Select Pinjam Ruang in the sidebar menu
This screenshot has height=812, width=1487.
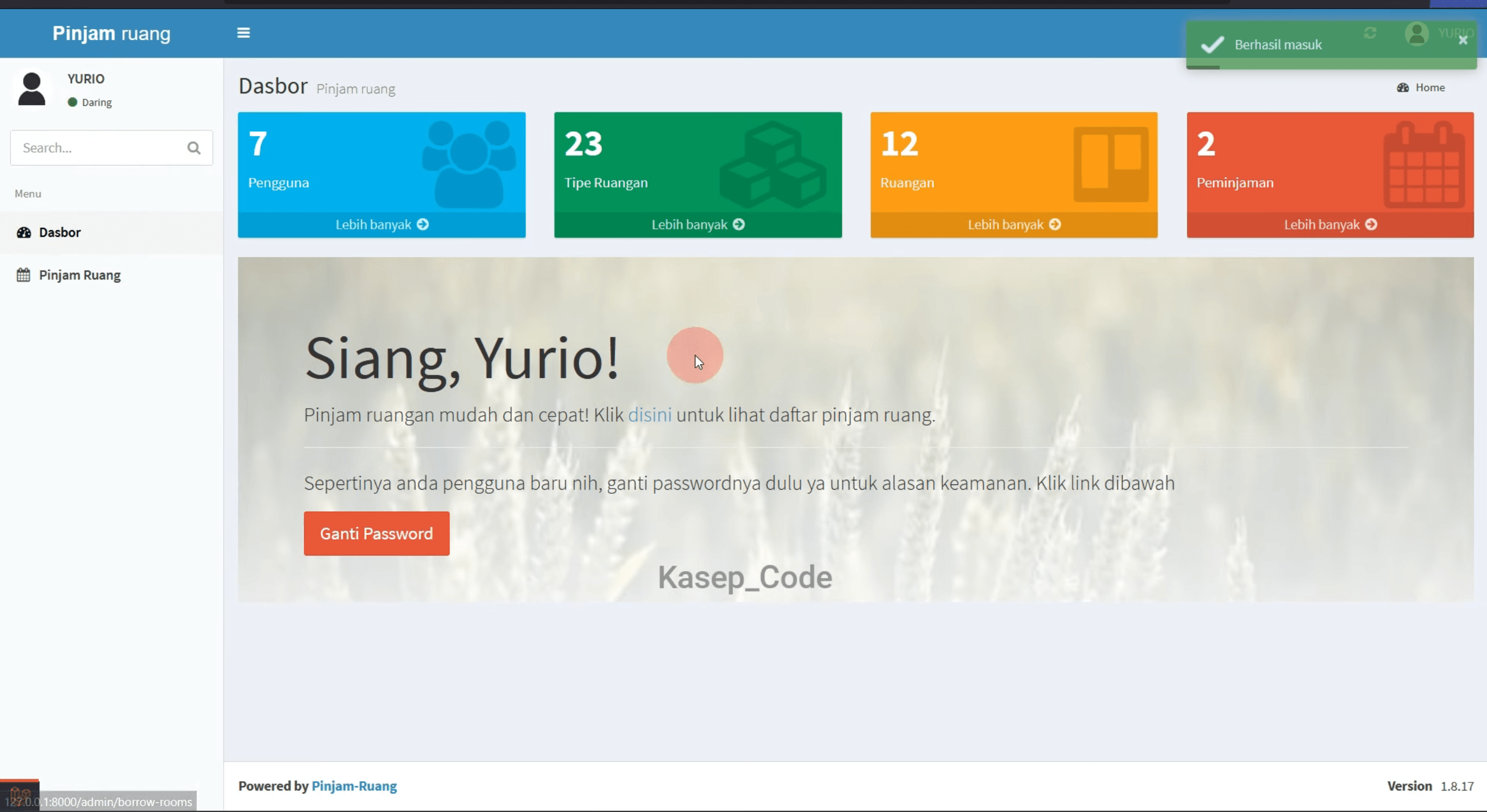tap(112, 275)
